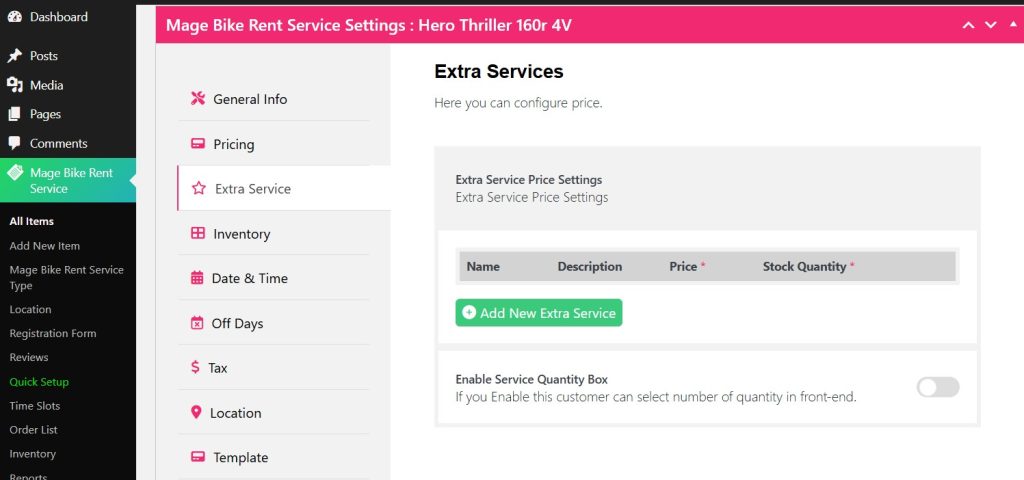Click the Off Days calendar icon
Screen dimensions: 1024x480
(196, 323)
